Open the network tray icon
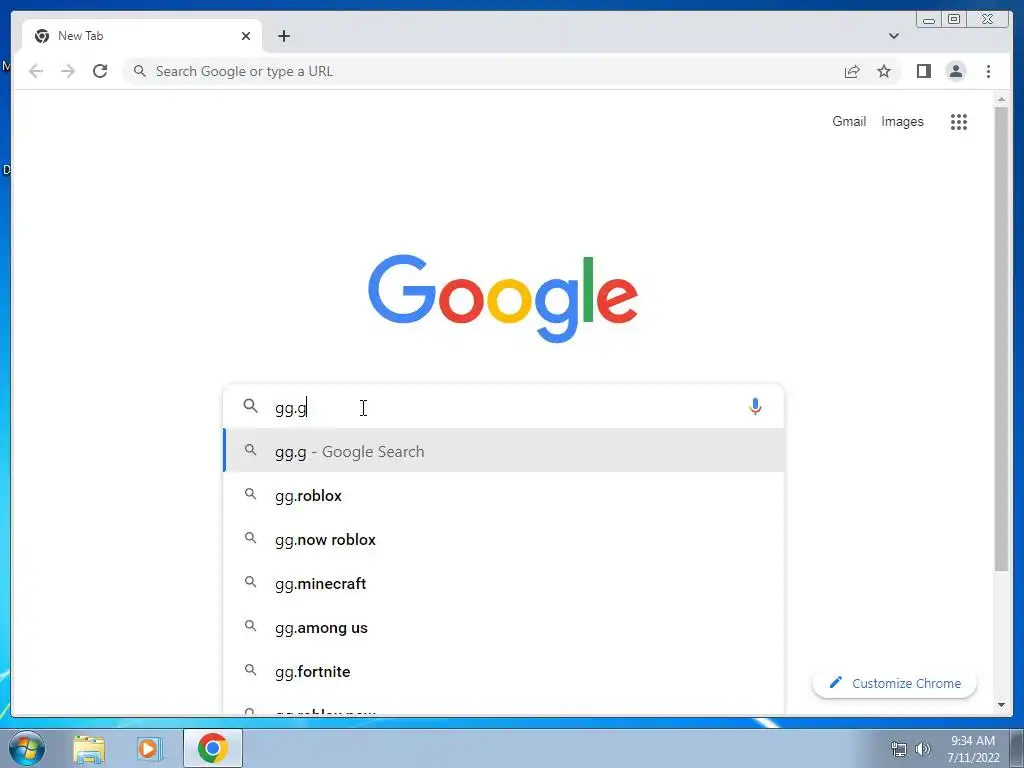1024x768 pixels. point(899,749)
